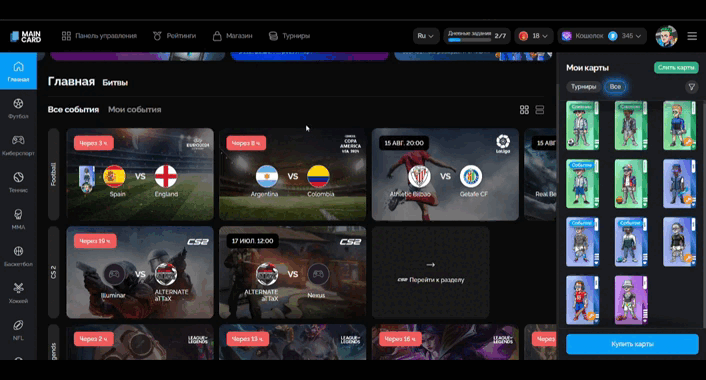The width and height of the screenshot is (706, 380).
Task: Click the purple wallet icon
Action: coord(567,36)
